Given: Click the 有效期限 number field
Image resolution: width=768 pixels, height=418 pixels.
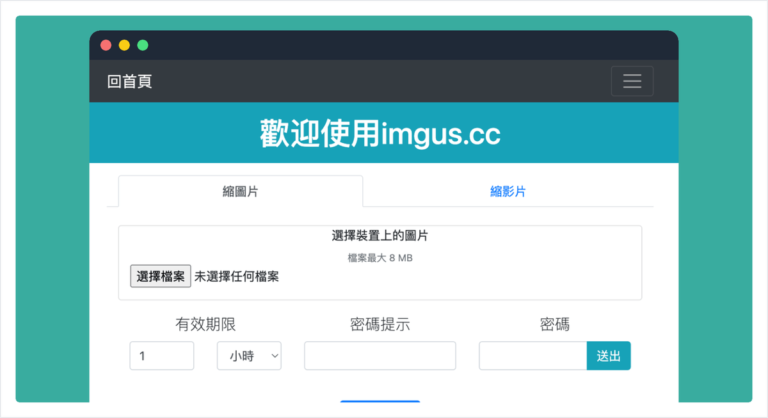Looking at the screenshot, I should pyautogui.click(x=162, y=356).
